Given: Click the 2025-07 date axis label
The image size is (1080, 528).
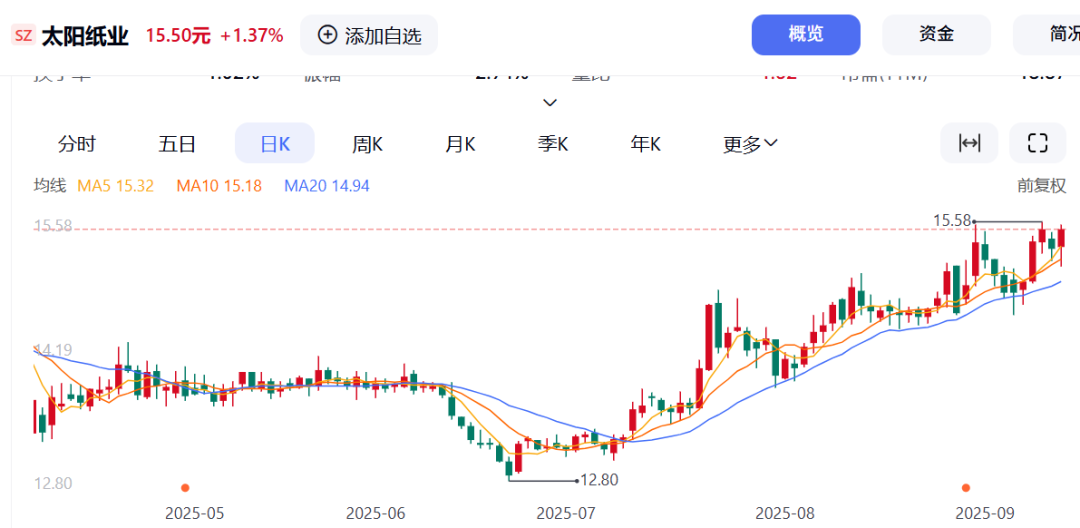Looking at the screenshot, I should click(x=566, y=513).
